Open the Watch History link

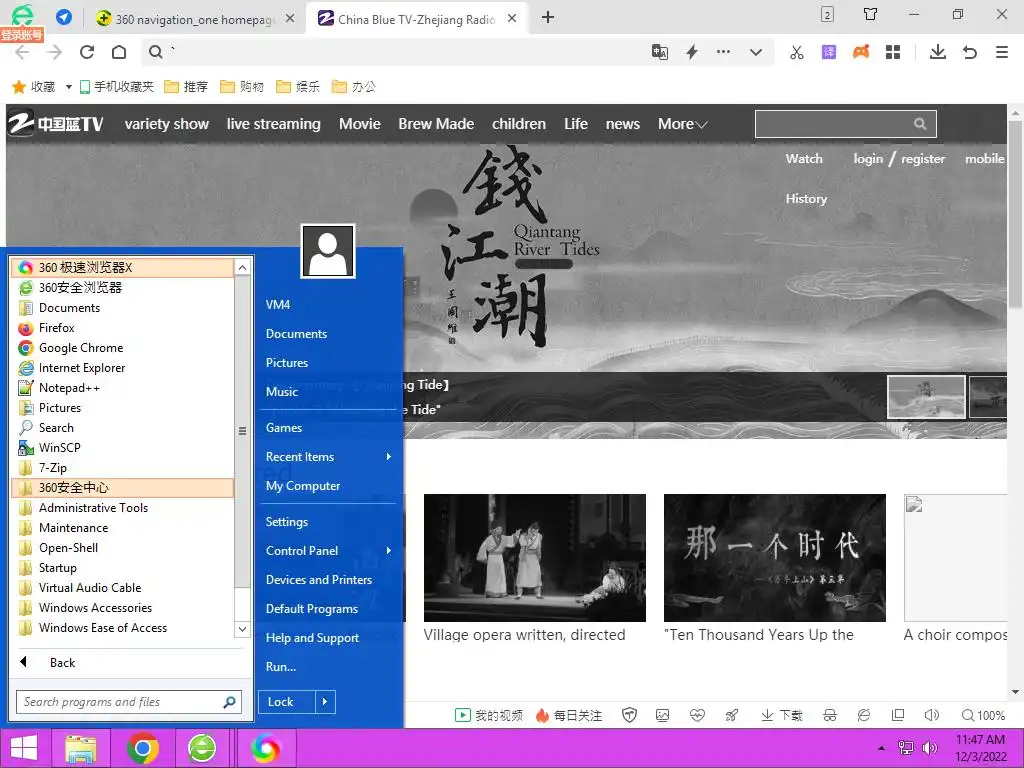806,178
